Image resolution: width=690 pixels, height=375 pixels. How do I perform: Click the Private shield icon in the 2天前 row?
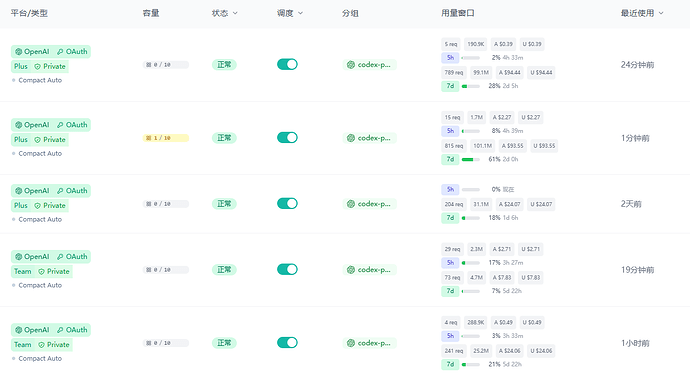point(37,206)
